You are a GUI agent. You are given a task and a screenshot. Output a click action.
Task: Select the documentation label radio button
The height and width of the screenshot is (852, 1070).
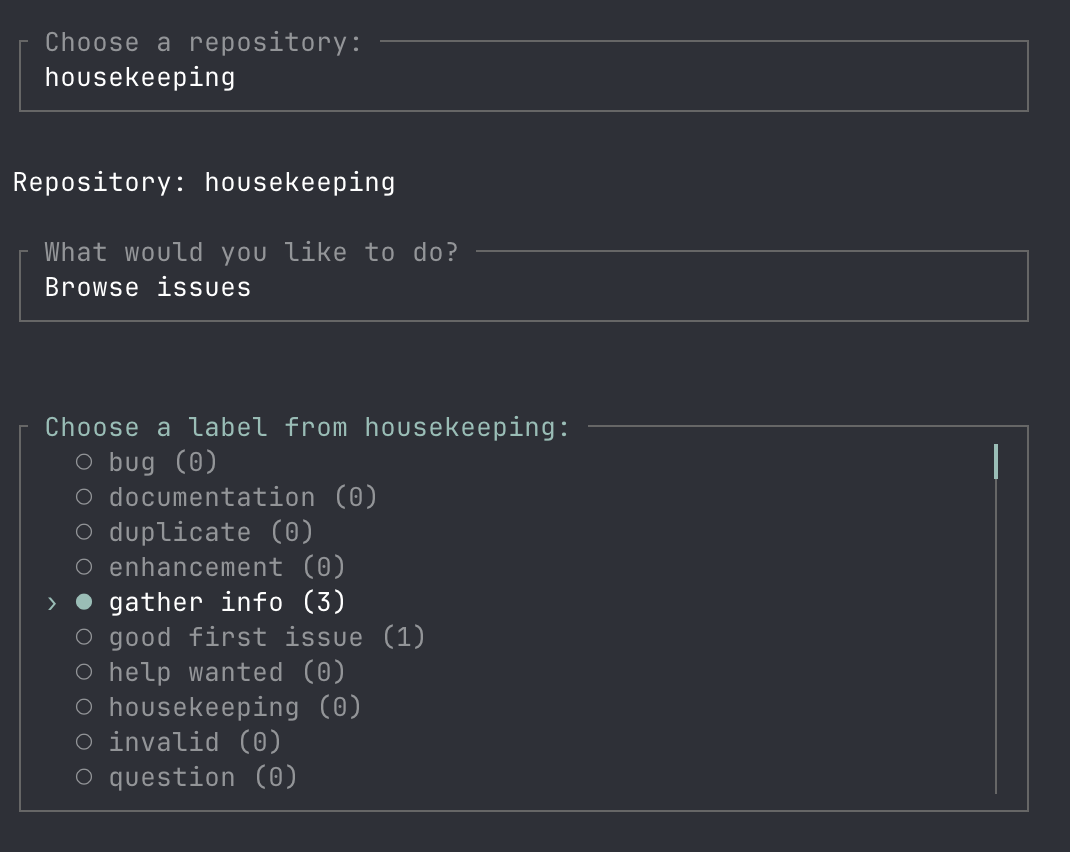[84, 497]
